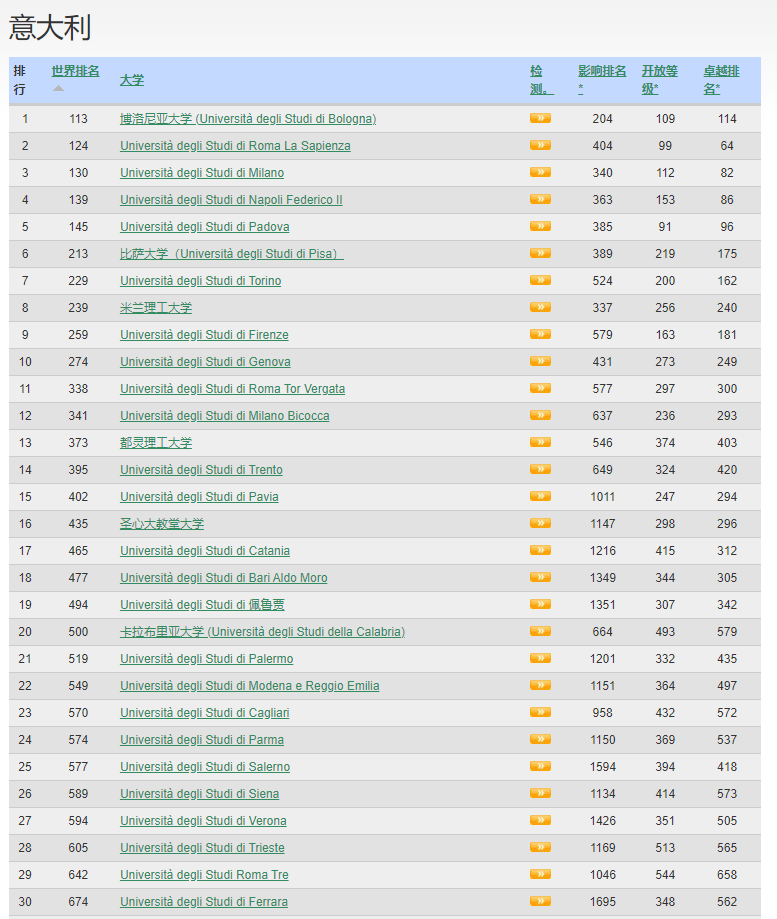Open 卡拉布里亚大学 (Calabria) link

tap(262, 632)
